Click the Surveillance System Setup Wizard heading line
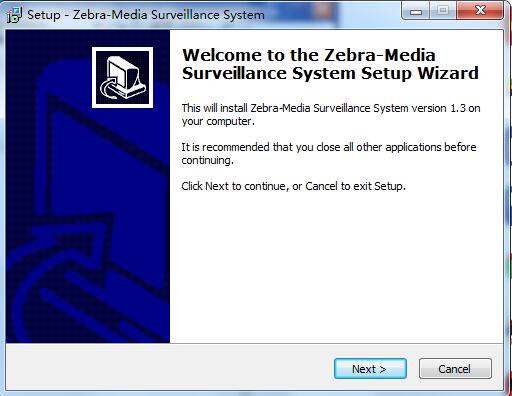 (330, 73)
